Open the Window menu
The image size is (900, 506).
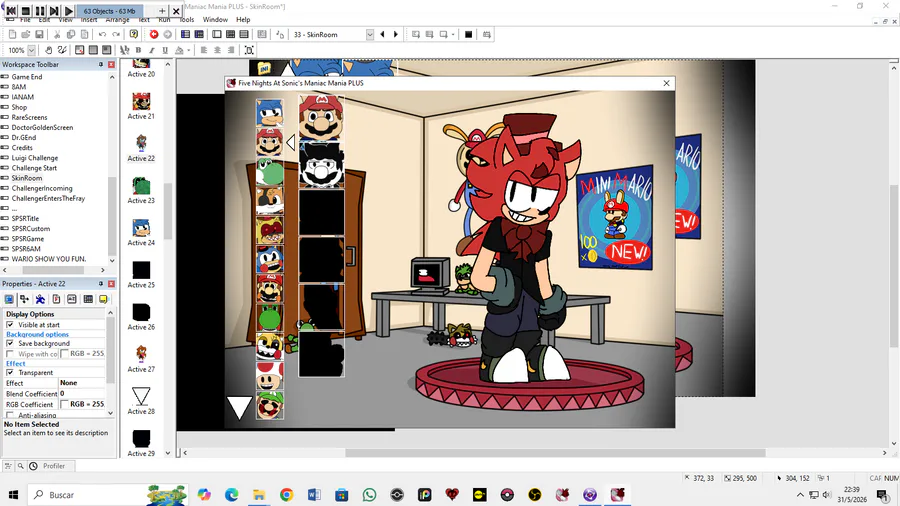(x=215, y=20)
